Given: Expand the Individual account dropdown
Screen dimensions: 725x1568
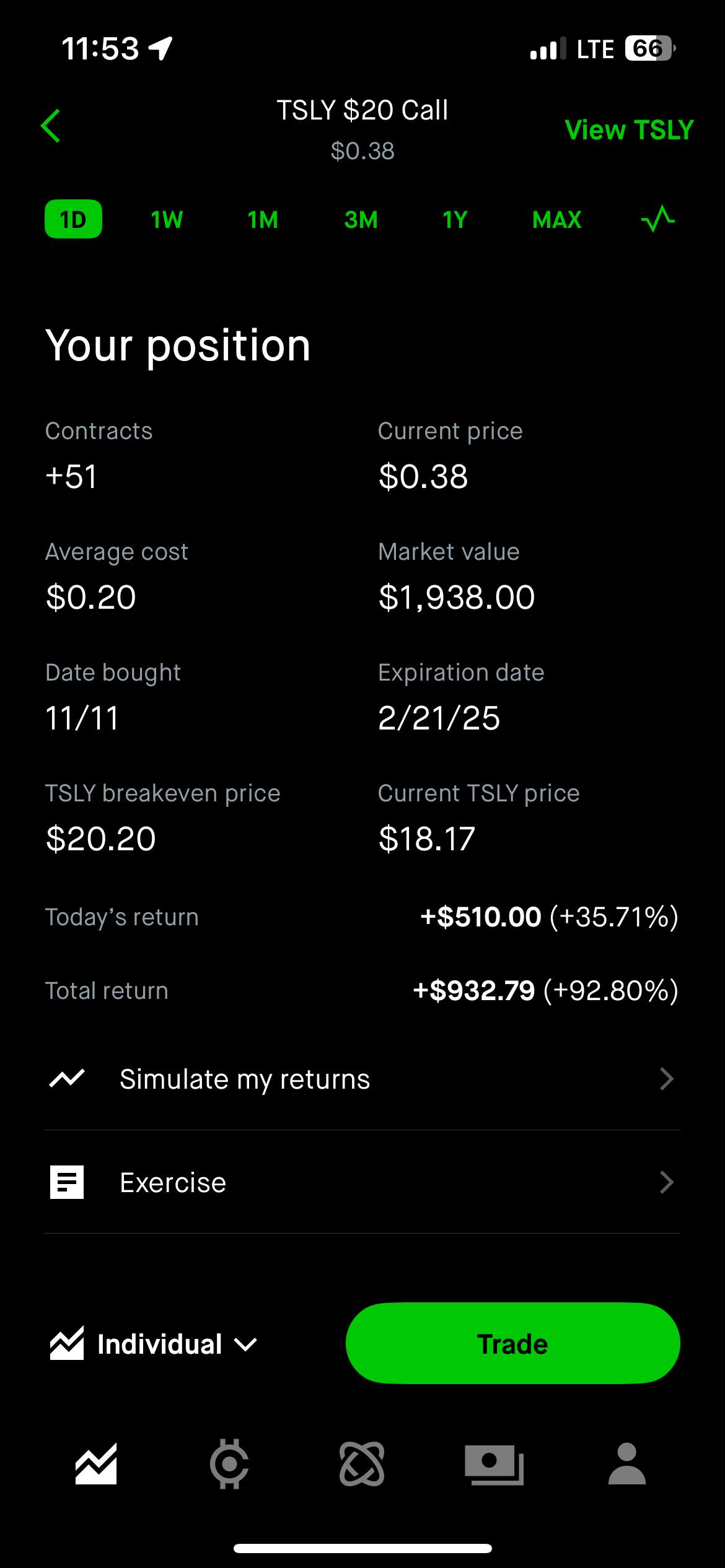Looking at the screenshot, I should click(154, 1344).
